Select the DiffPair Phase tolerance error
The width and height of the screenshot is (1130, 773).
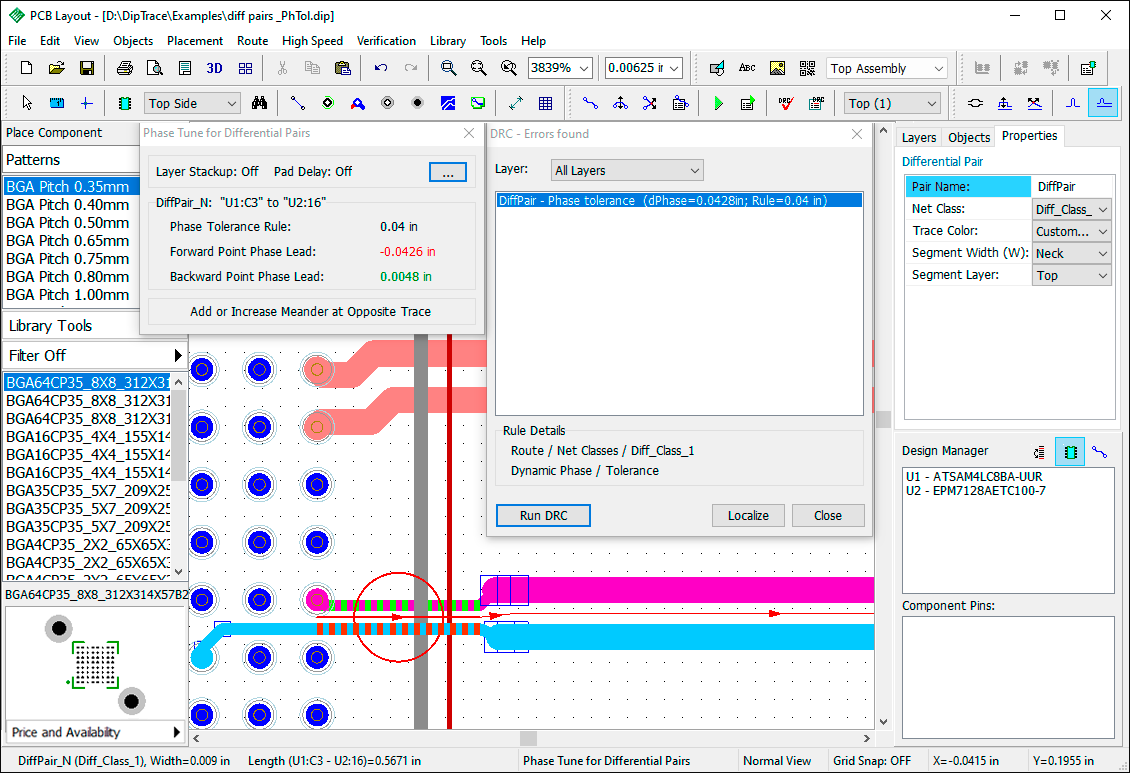[679, 201]
